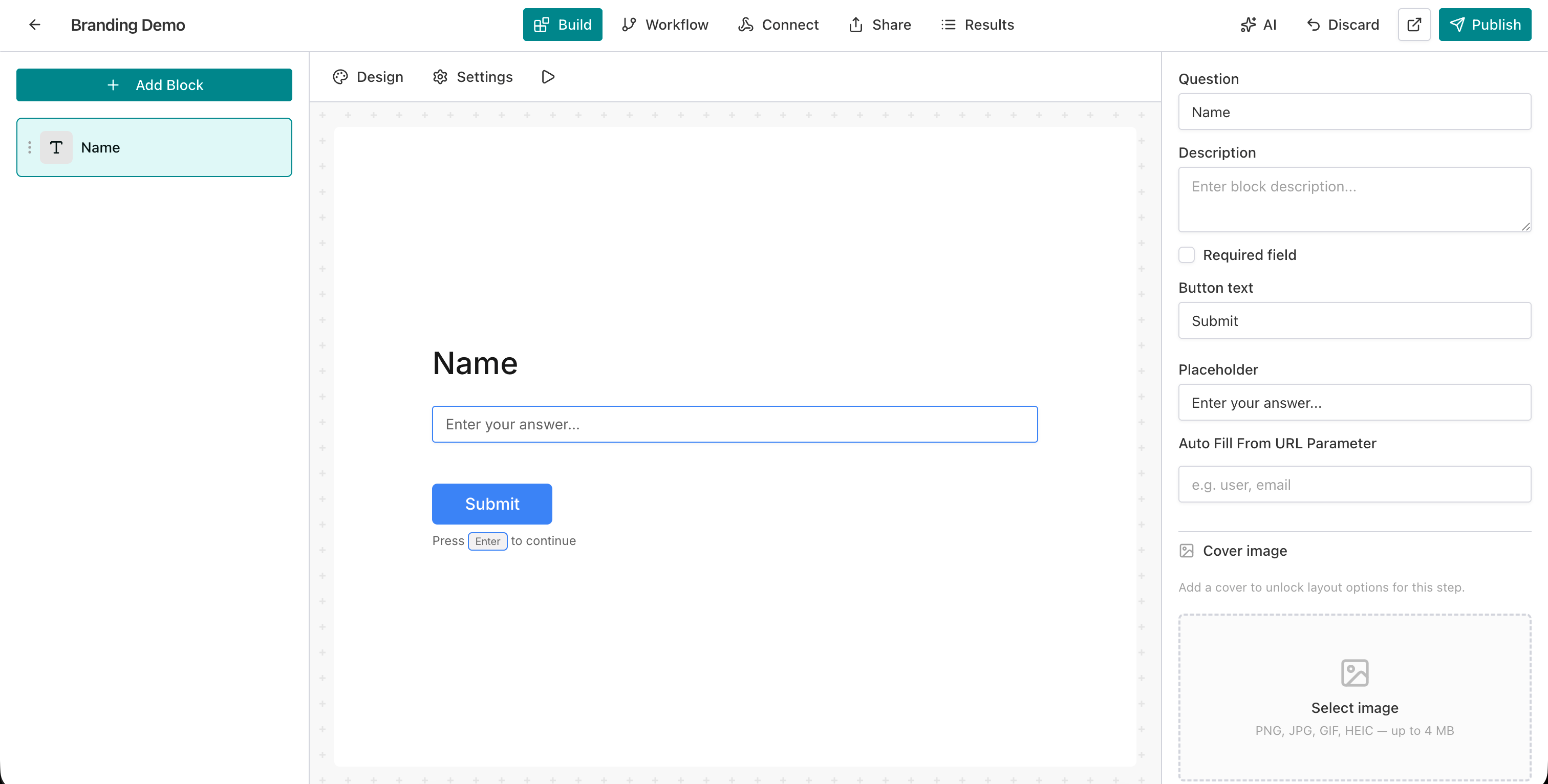
Task: Click the Cover image icon
Action: coord(1186,550)
